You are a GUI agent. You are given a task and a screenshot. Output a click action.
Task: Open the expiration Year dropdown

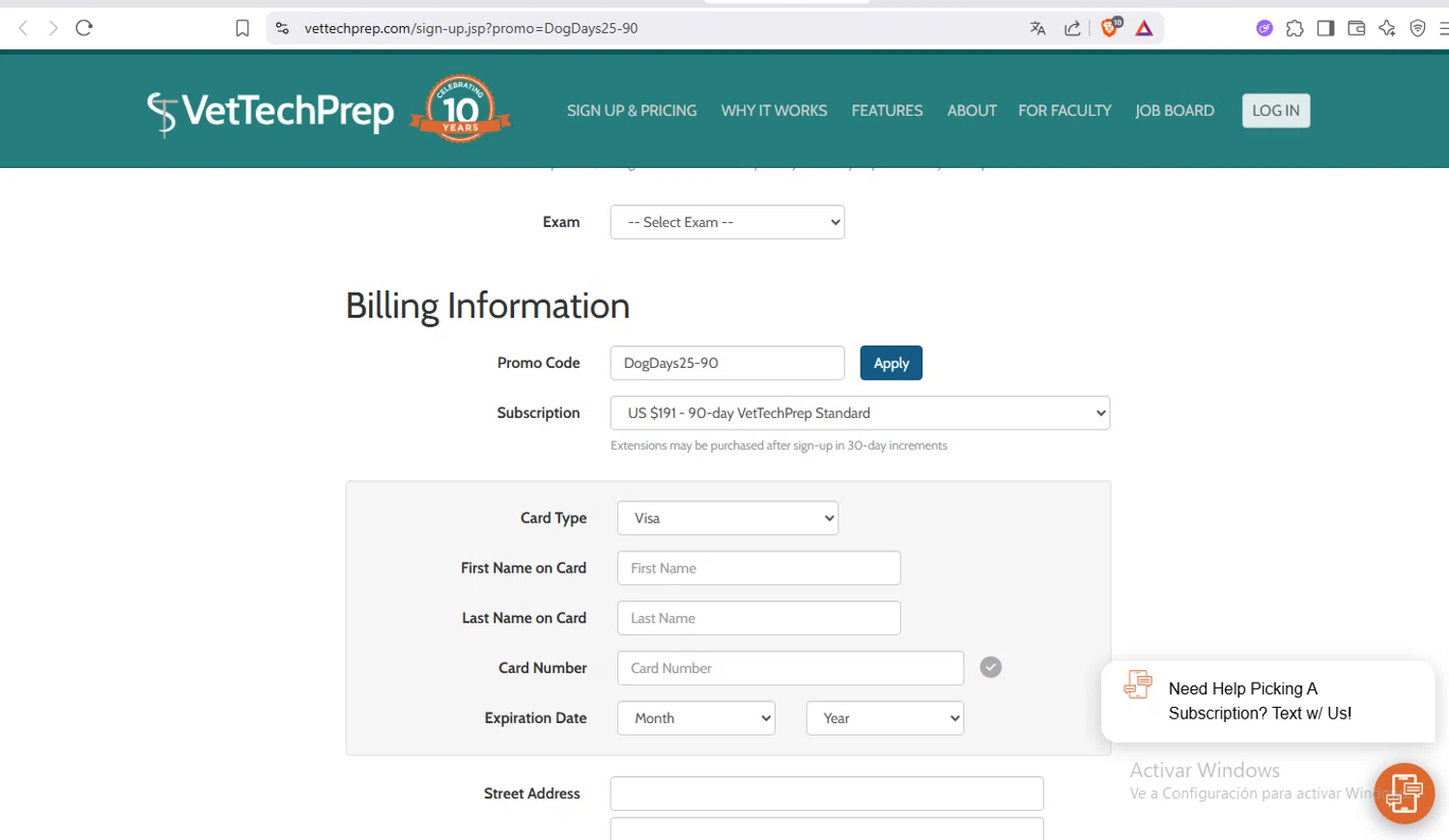coord(885,718)
